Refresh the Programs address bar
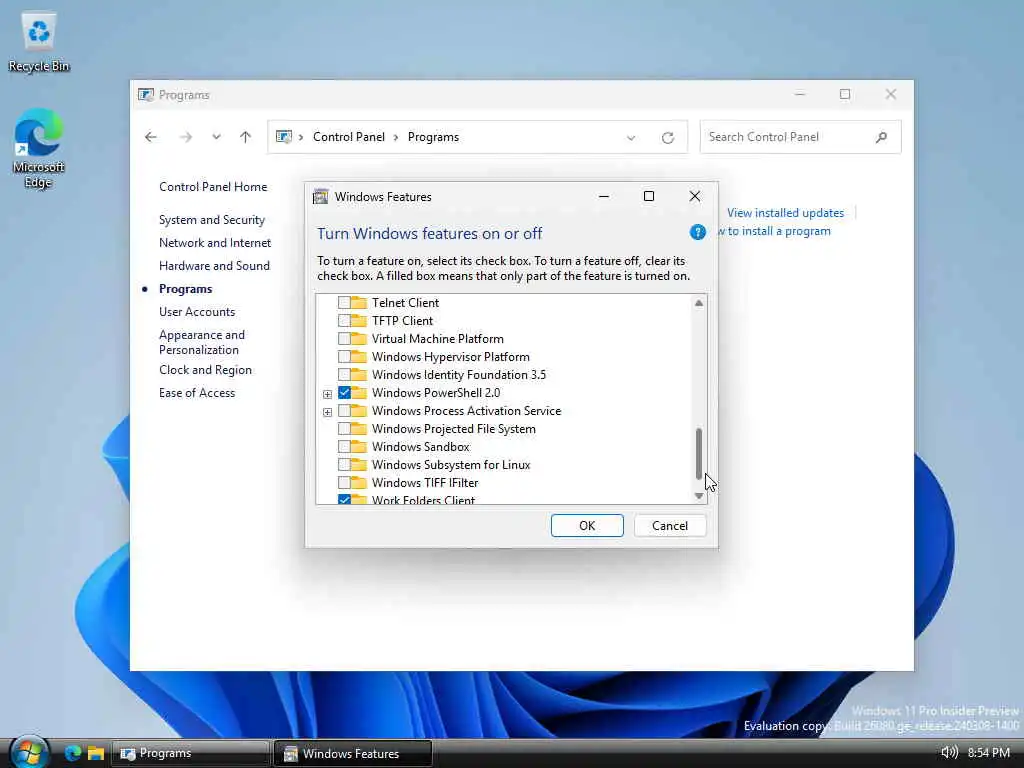The width and height of the screenshot is (1024, 768). pos(667,138)
